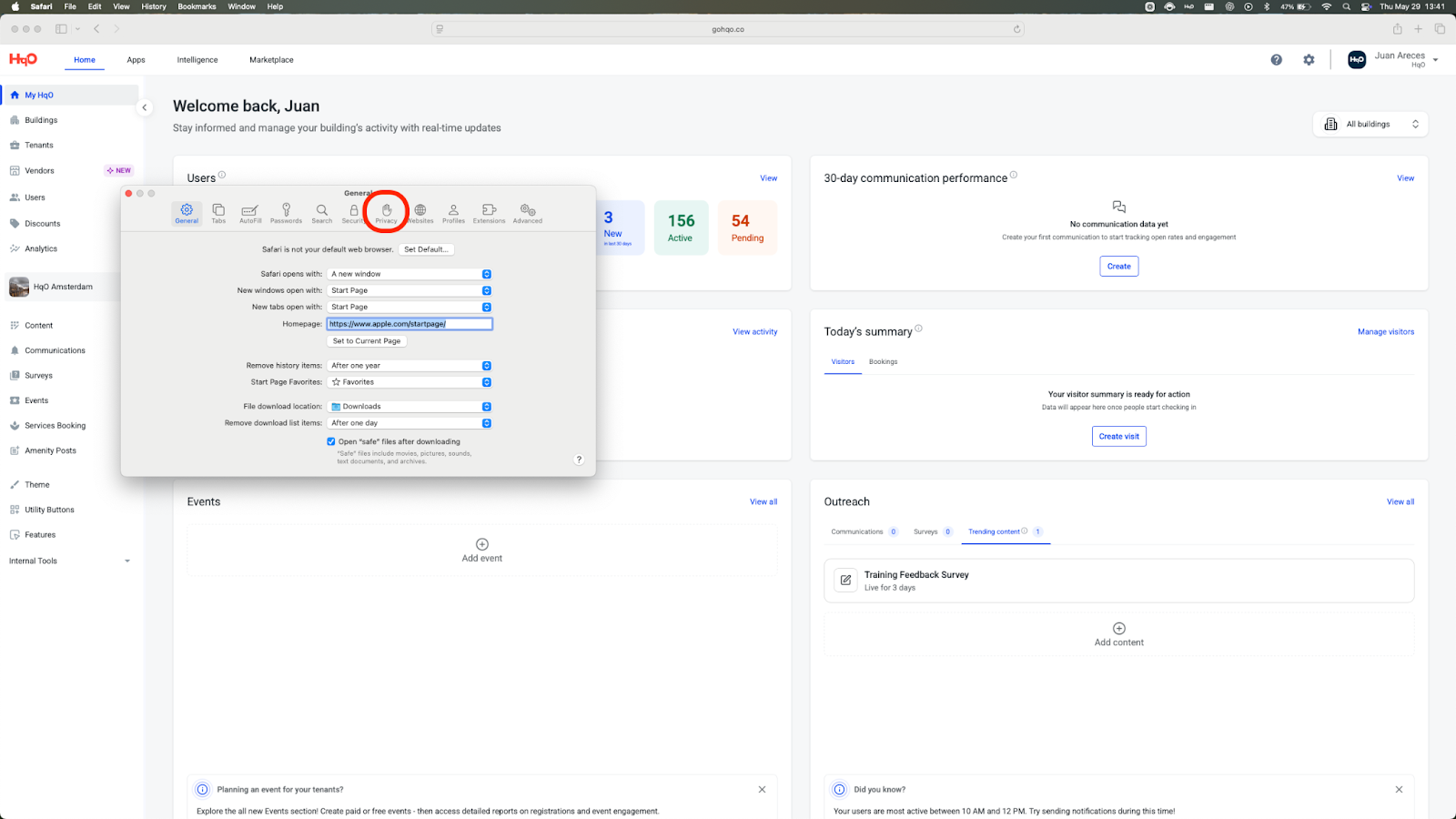
Task: Expand the Internal Tools sidebar section
Action: tap(126, 561)
